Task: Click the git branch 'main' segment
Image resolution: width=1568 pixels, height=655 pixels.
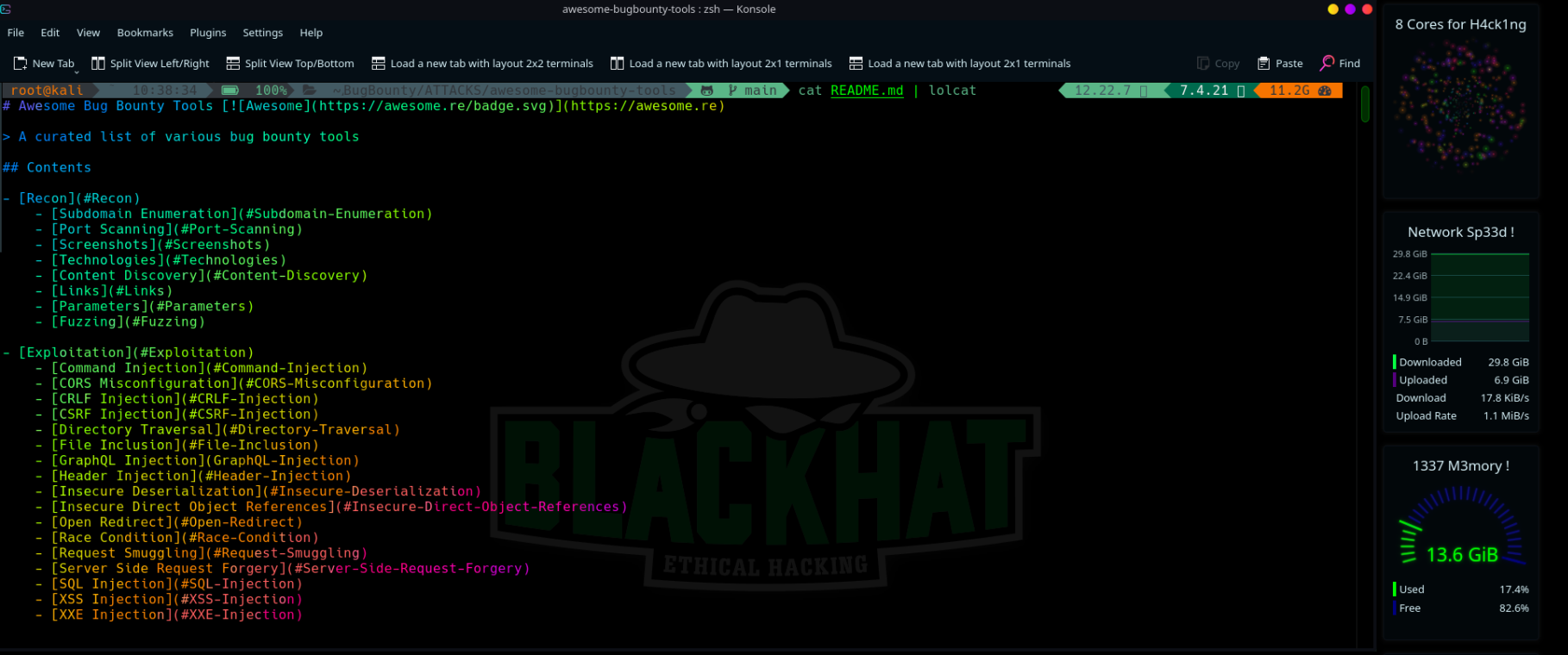Action: click(753, 90)
